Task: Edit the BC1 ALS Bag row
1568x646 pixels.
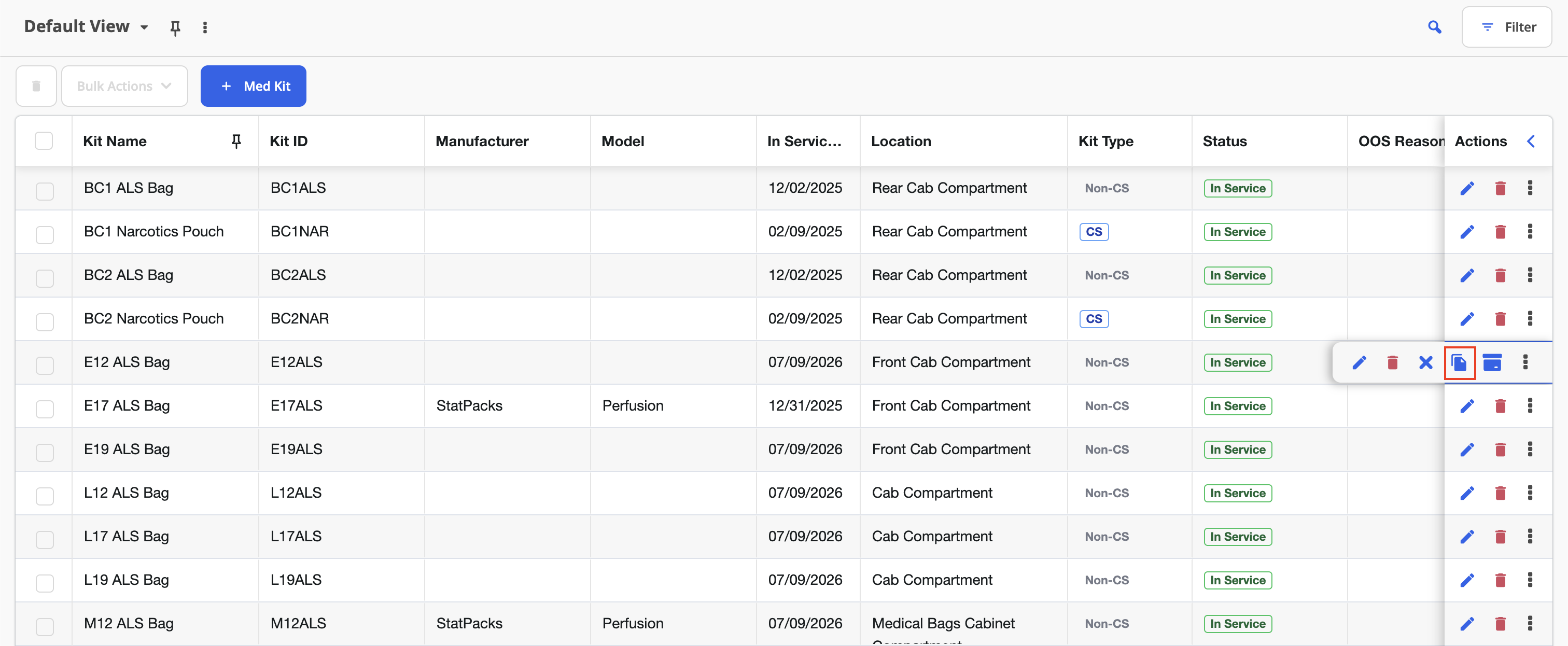Action: pos(1467,188)
